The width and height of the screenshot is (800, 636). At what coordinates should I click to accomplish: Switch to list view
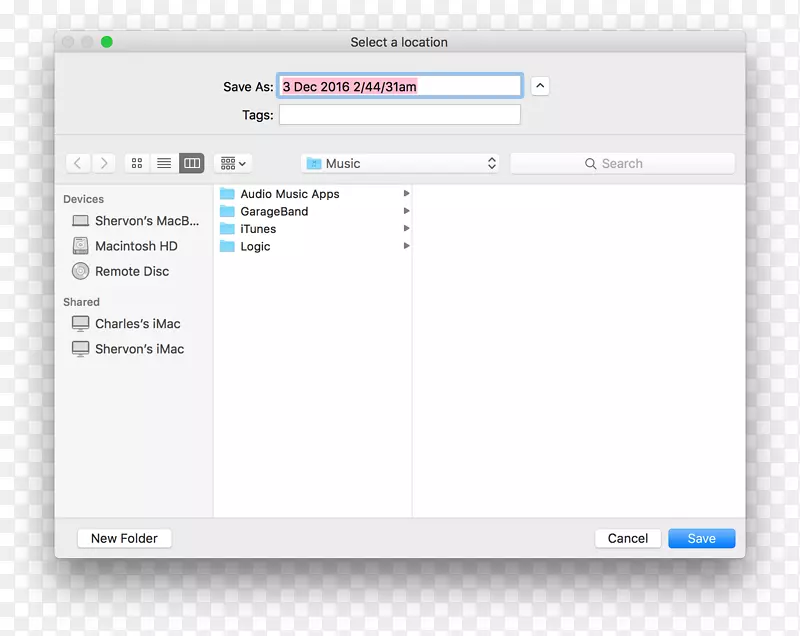(164, 163)
